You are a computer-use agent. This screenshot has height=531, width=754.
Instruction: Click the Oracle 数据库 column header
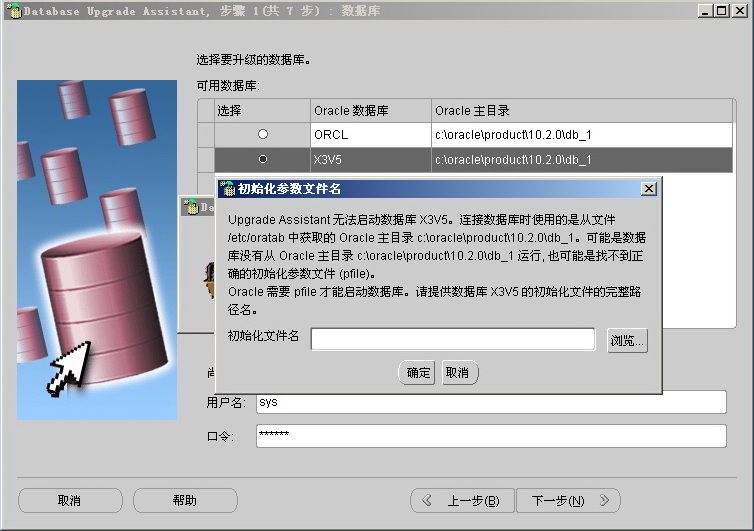click(371, 111)
